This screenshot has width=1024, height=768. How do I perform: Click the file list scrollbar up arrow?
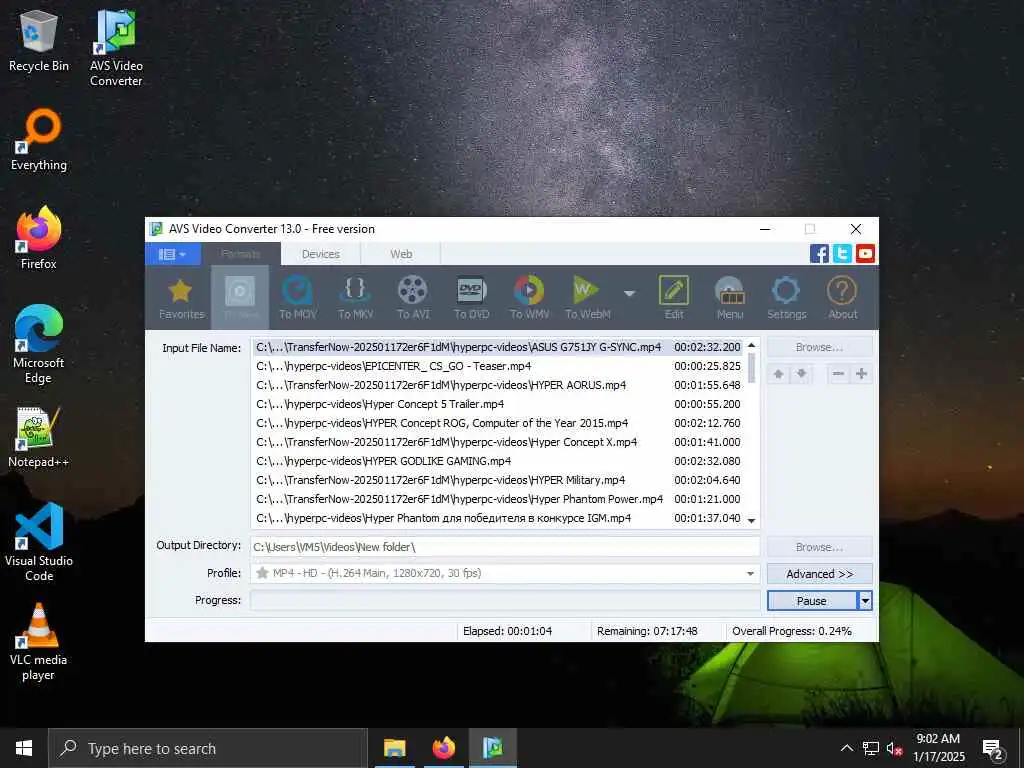click(x=752, y=345)
